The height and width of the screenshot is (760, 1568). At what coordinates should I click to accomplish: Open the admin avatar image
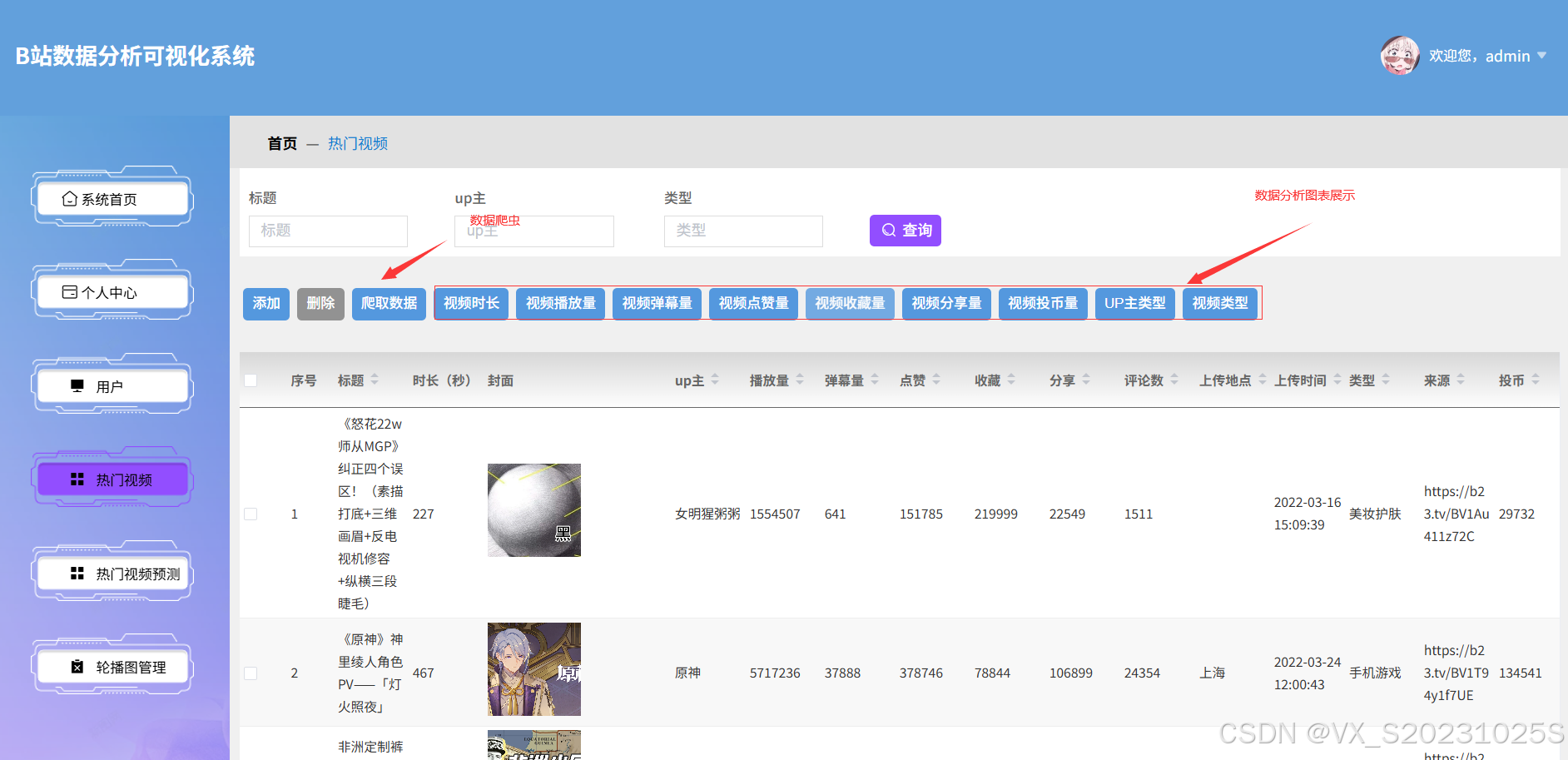coord(1400,56)
